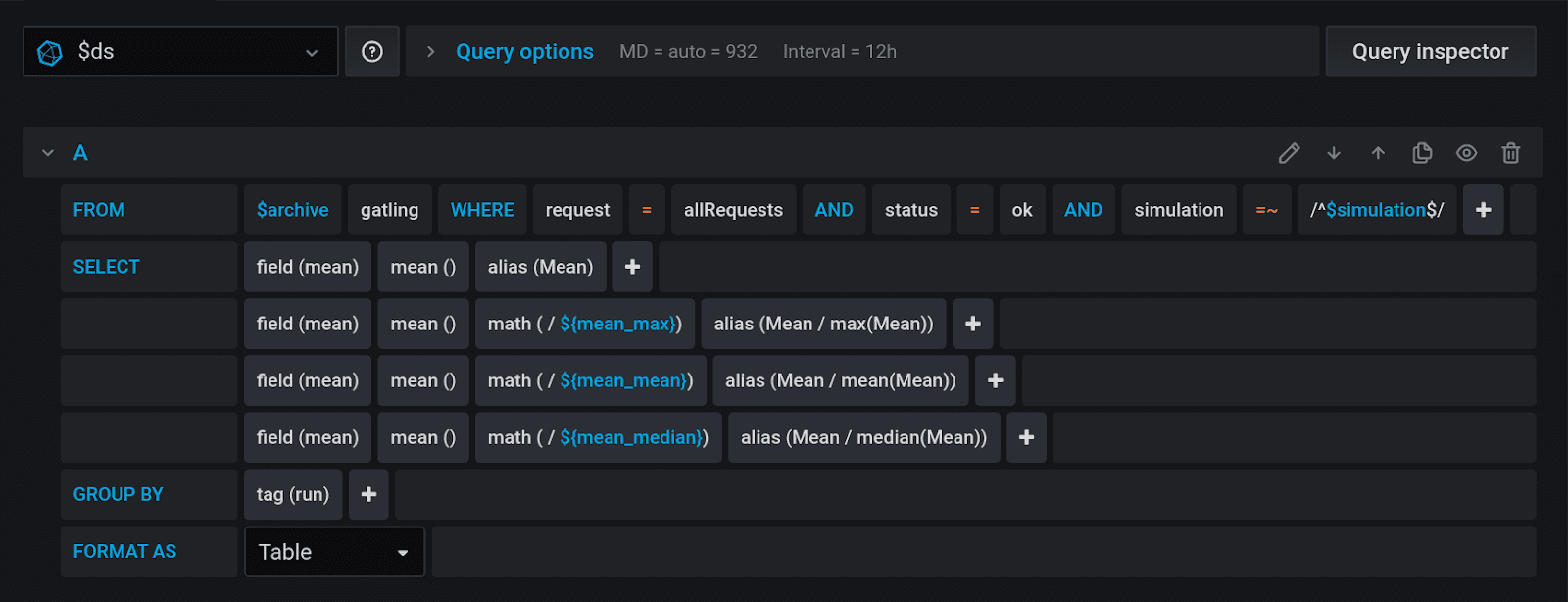Click the FORMAT AS row label
Screen dimensions: 1568x602
click(149, 551)
